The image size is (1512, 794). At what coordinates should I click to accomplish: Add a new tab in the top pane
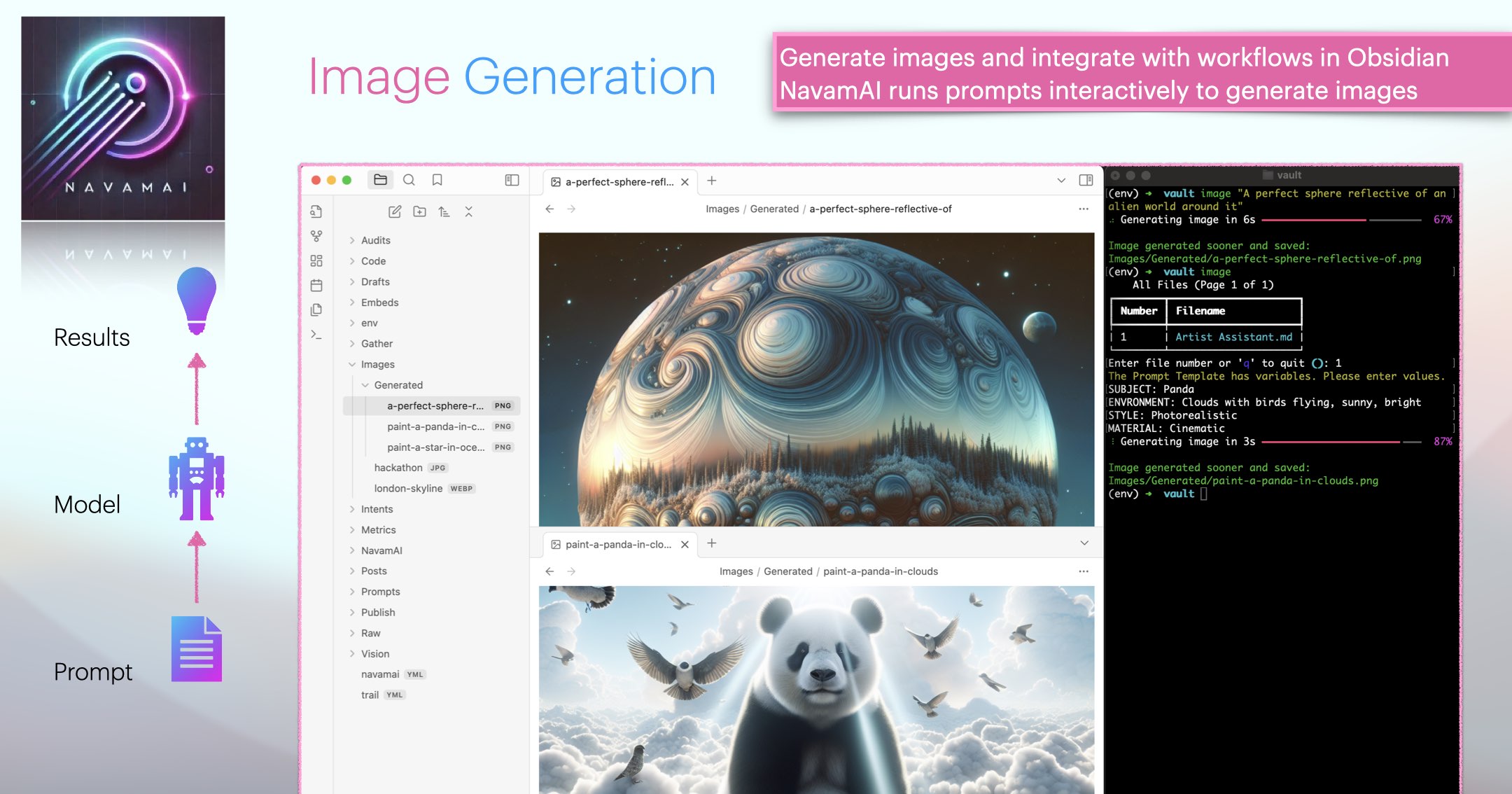[x=711, y=181]
